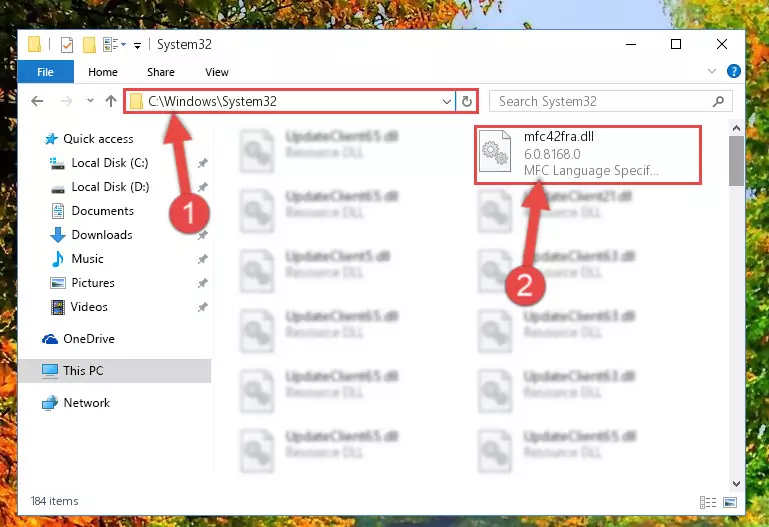The image size is (769, 527).
Task: Switch to large icons view in status bar
Action: [730, 502]
